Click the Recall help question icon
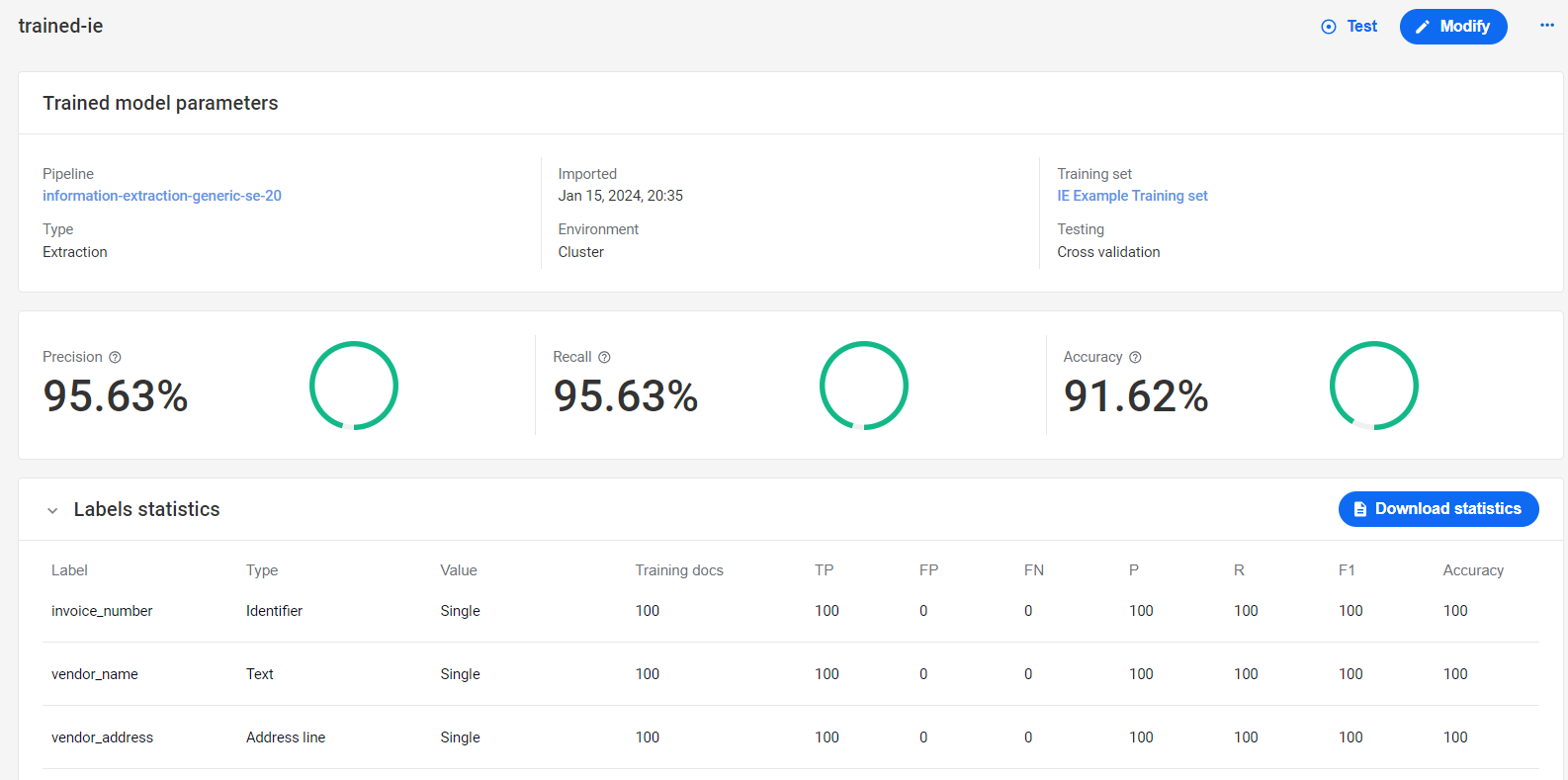This screenshot has width=1568, height=780. [604, 357]
